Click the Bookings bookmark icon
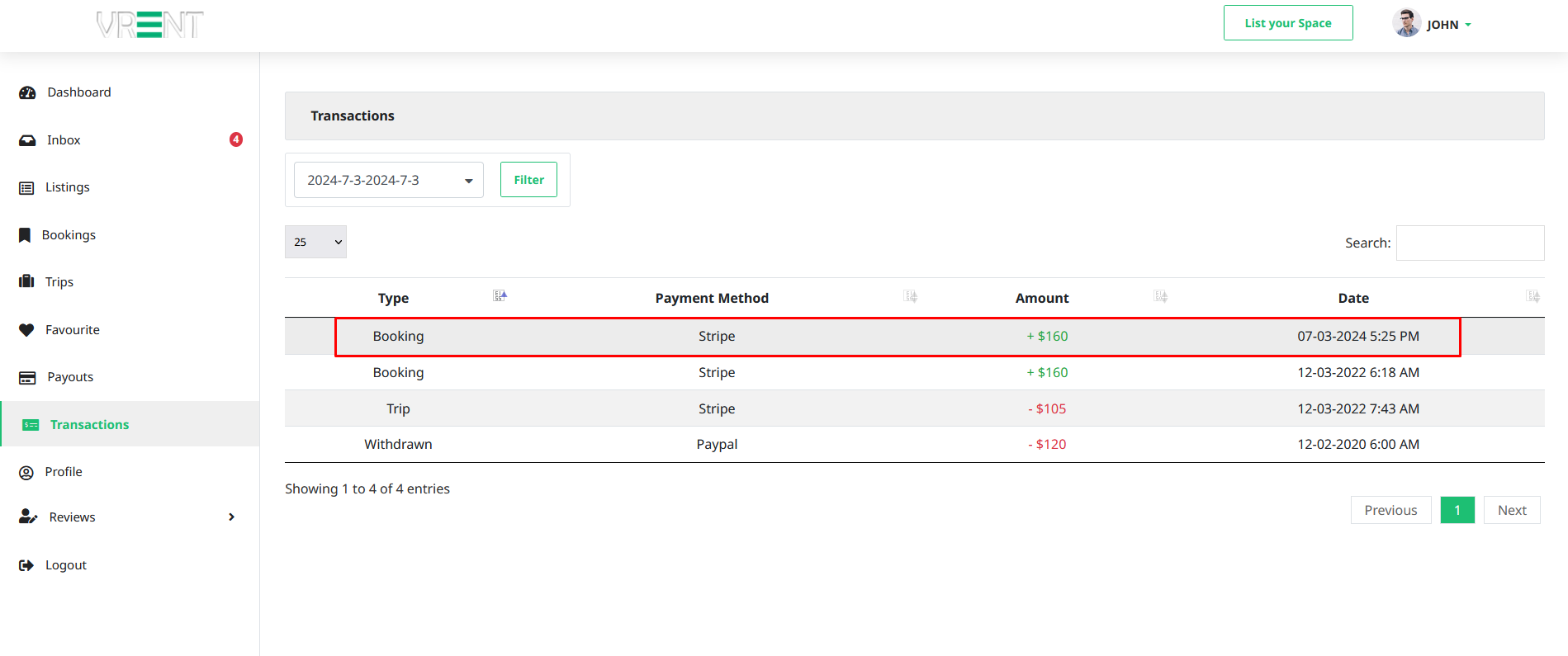The image size is (1568, 656). click(25, 235)
